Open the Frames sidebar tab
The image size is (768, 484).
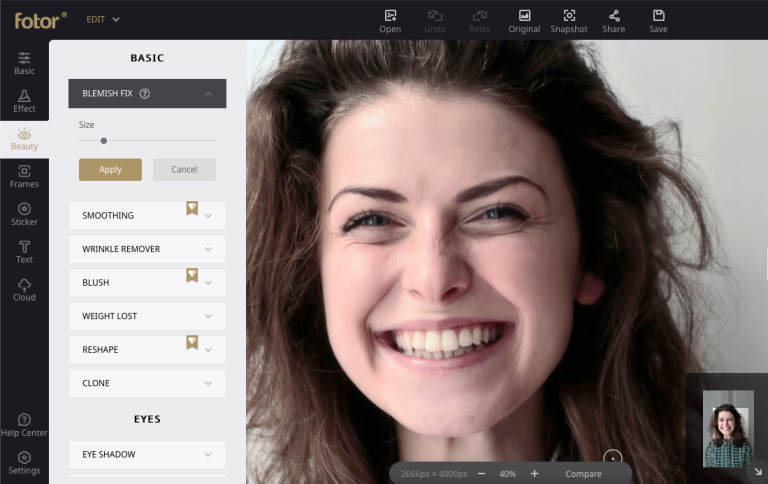tap(24, 177)
